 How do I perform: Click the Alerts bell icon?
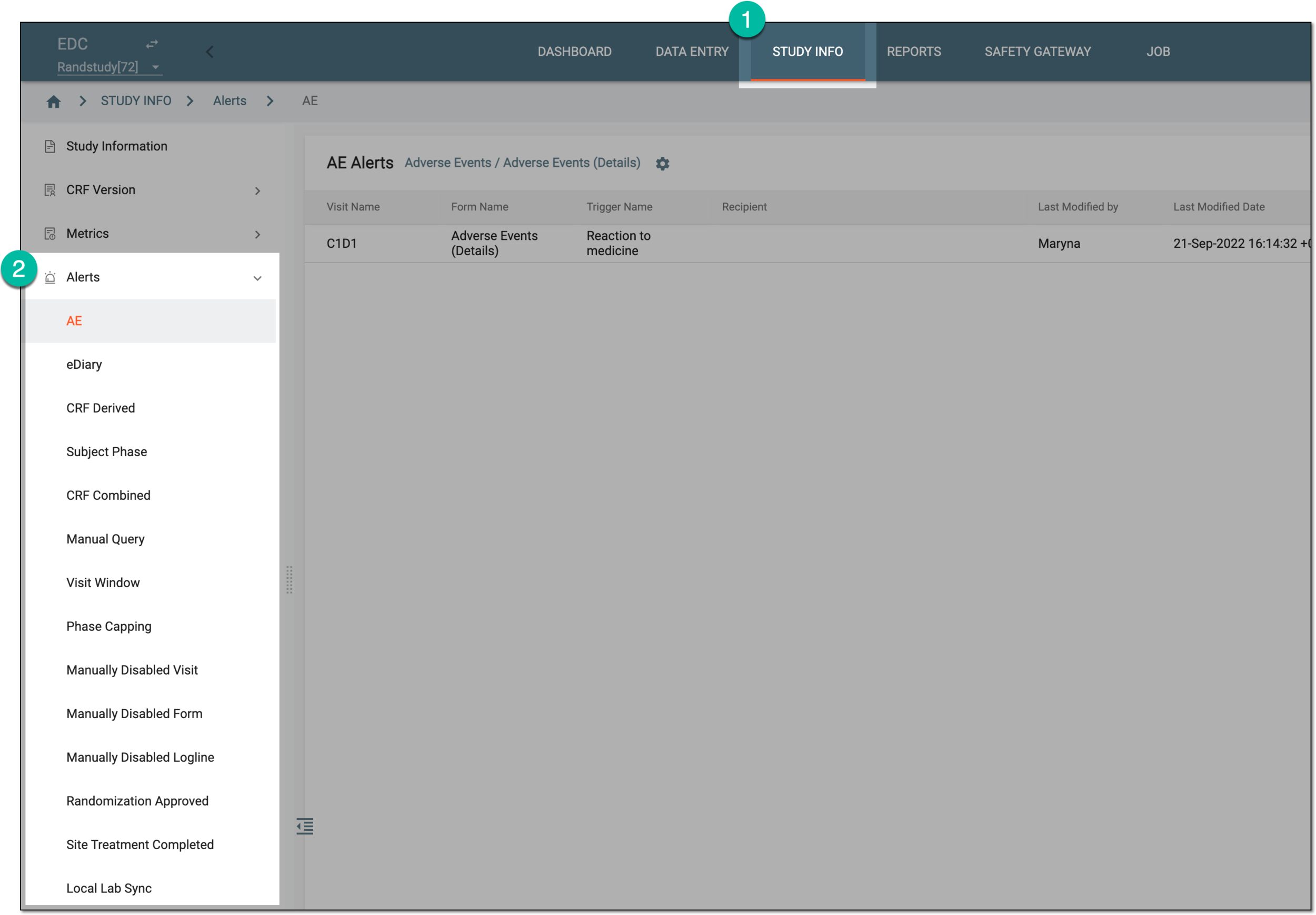click(x=50, y=277)
